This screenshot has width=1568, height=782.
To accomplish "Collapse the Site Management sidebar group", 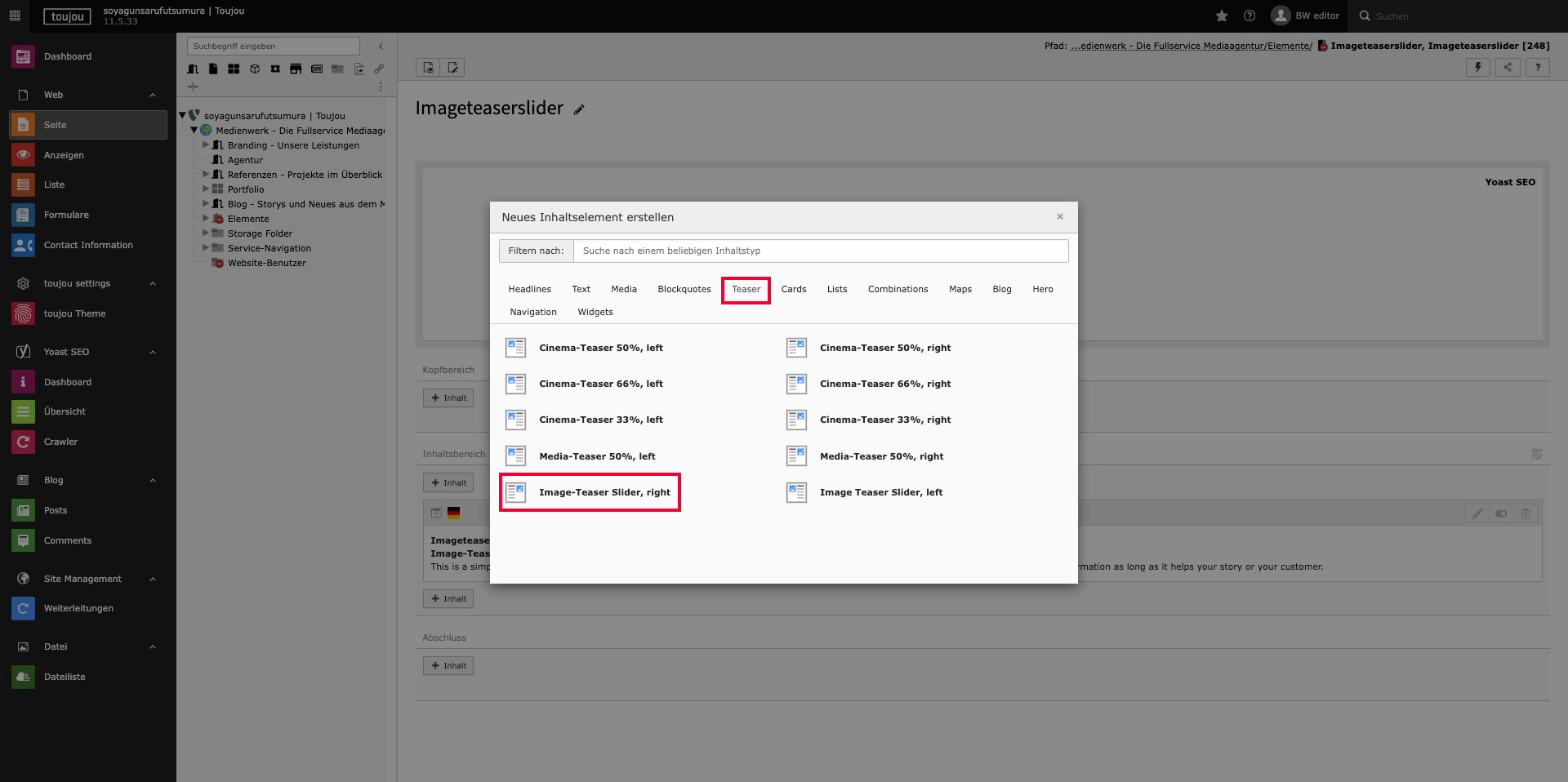I will [153, 580].
